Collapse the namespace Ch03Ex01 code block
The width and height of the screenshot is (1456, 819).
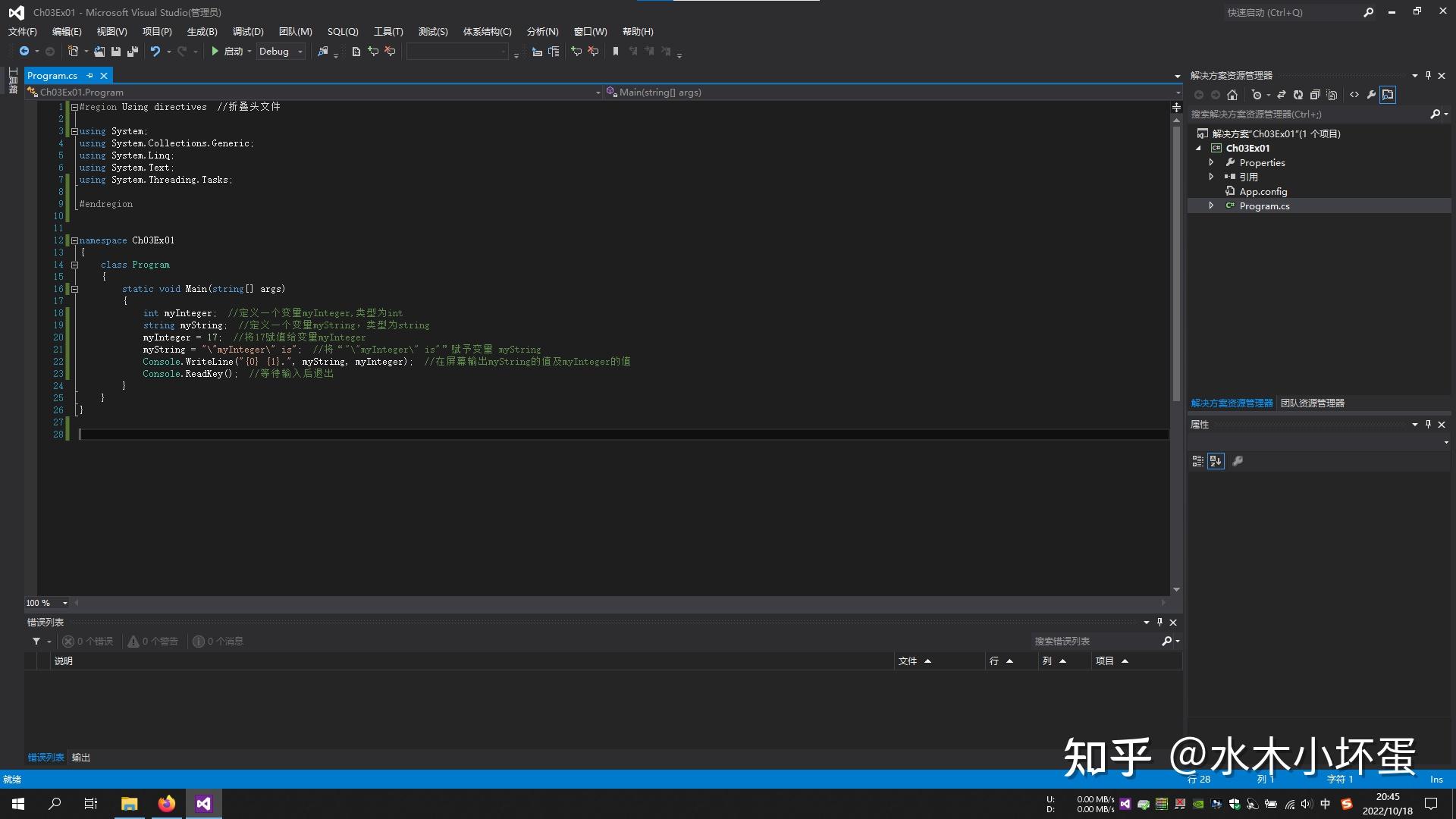click(74, 240)
